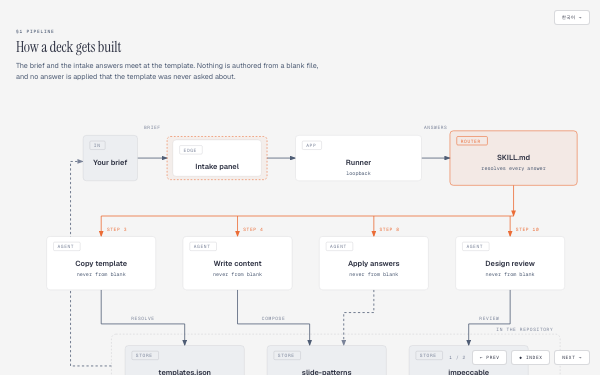Select the Your brief node
Image resolution: width=600 pixels, height=375 pixels.
[110, 158]
